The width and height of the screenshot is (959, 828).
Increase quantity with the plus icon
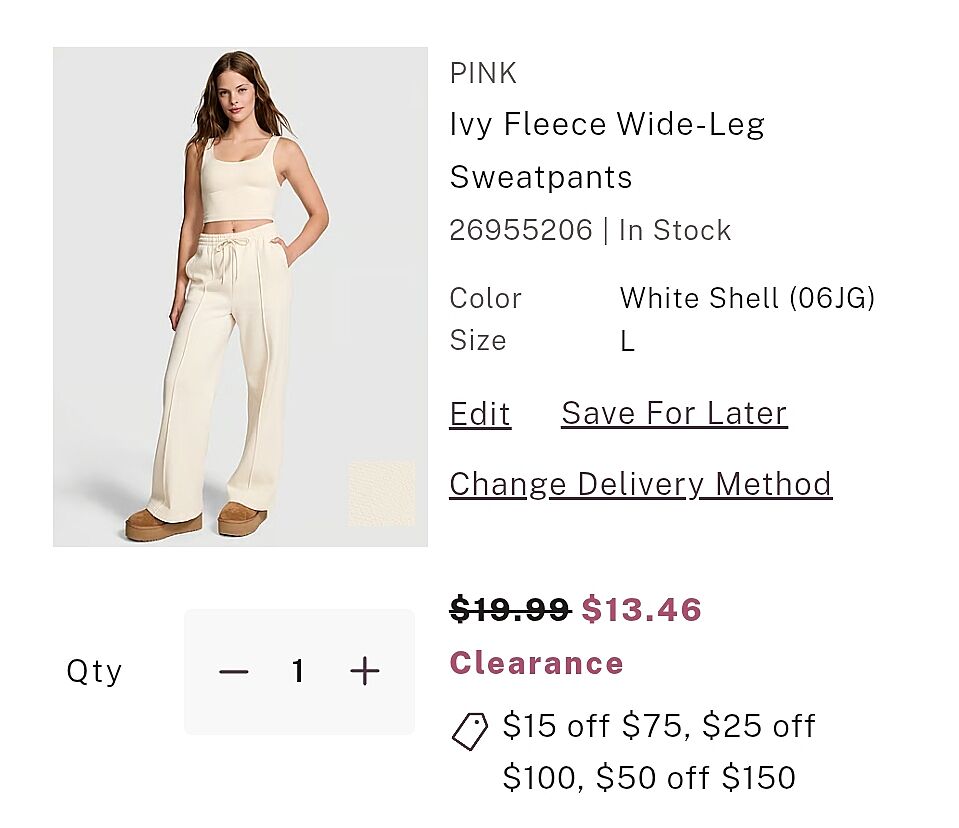point(365,671)
